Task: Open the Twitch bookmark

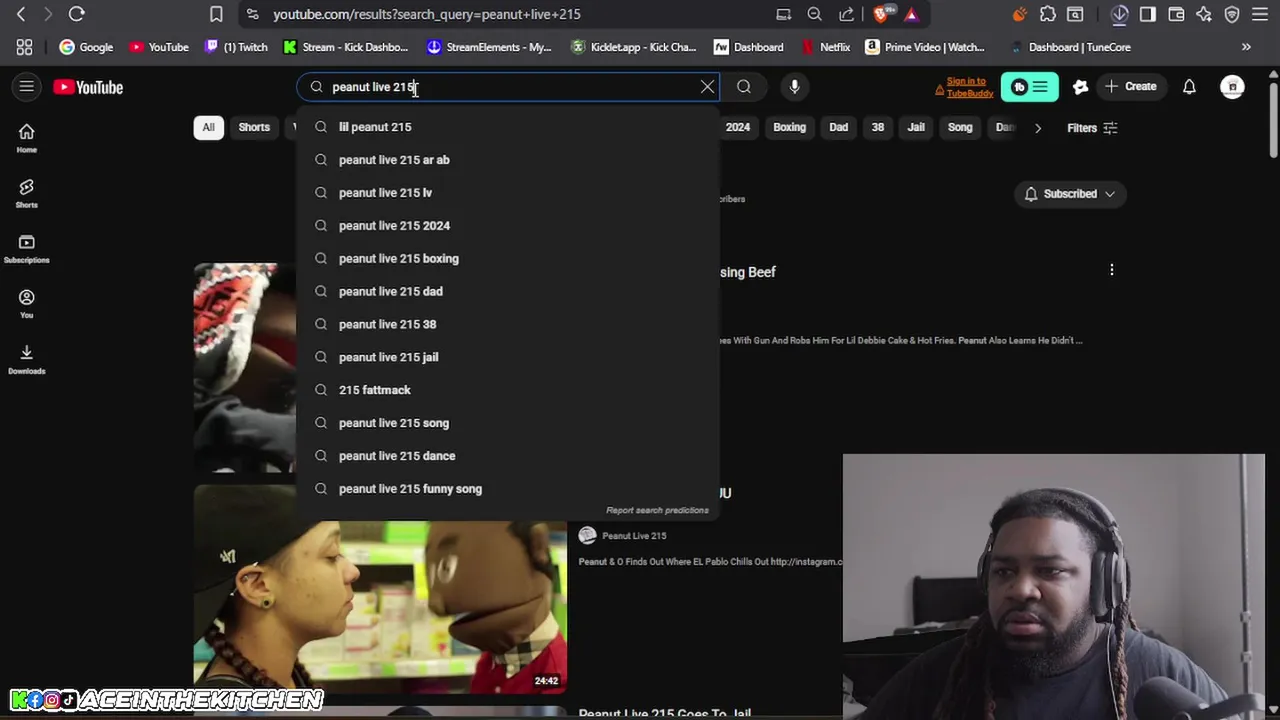Action: (x=236, y=47)
